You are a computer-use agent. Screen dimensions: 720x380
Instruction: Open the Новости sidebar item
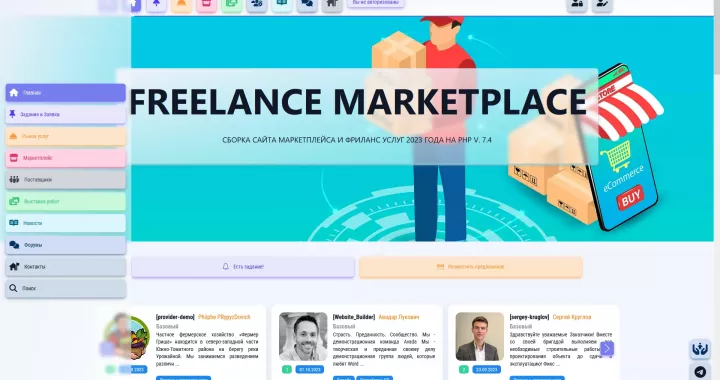click(x=65, y=223)
